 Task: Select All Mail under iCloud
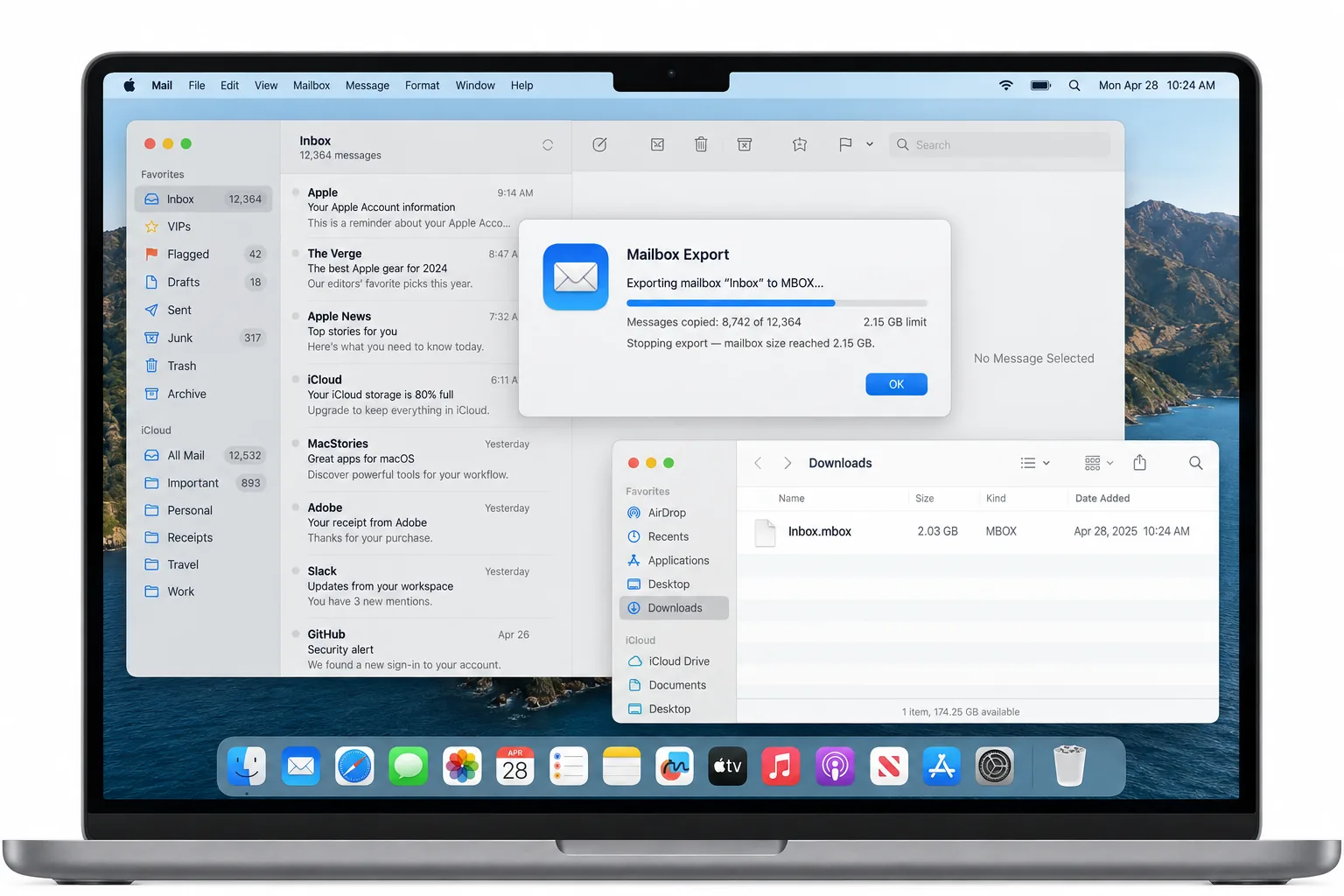[203, 456]
